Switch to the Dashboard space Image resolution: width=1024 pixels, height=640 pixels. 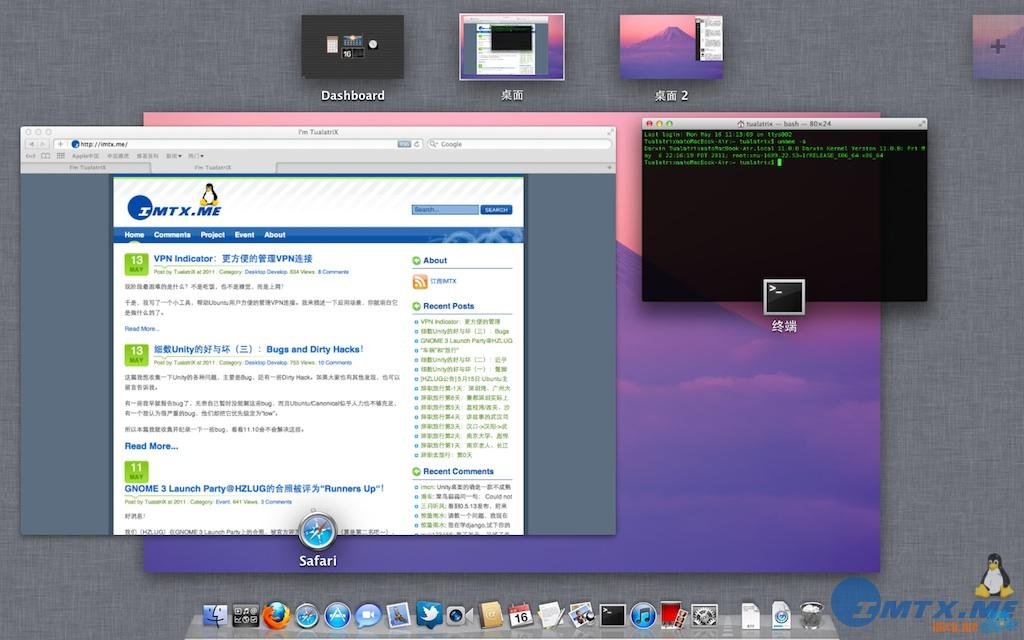[x=353, y=47]
